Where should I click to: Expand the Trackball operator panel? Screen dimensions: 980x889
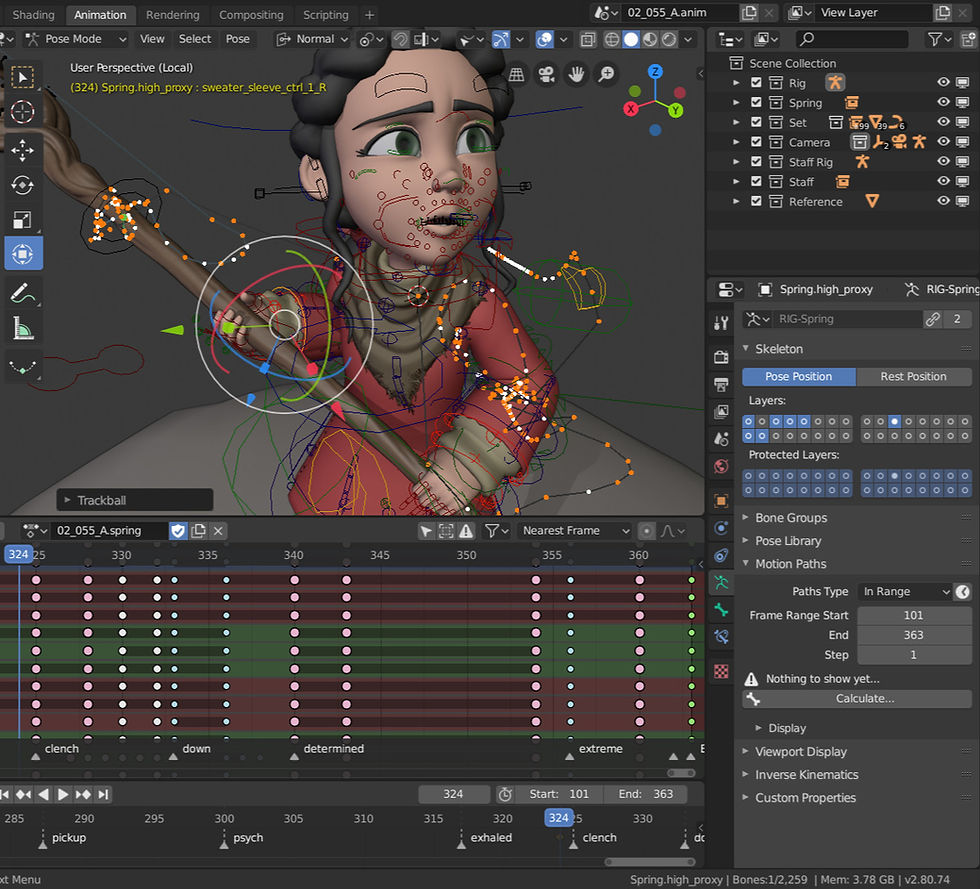[136, 500]
